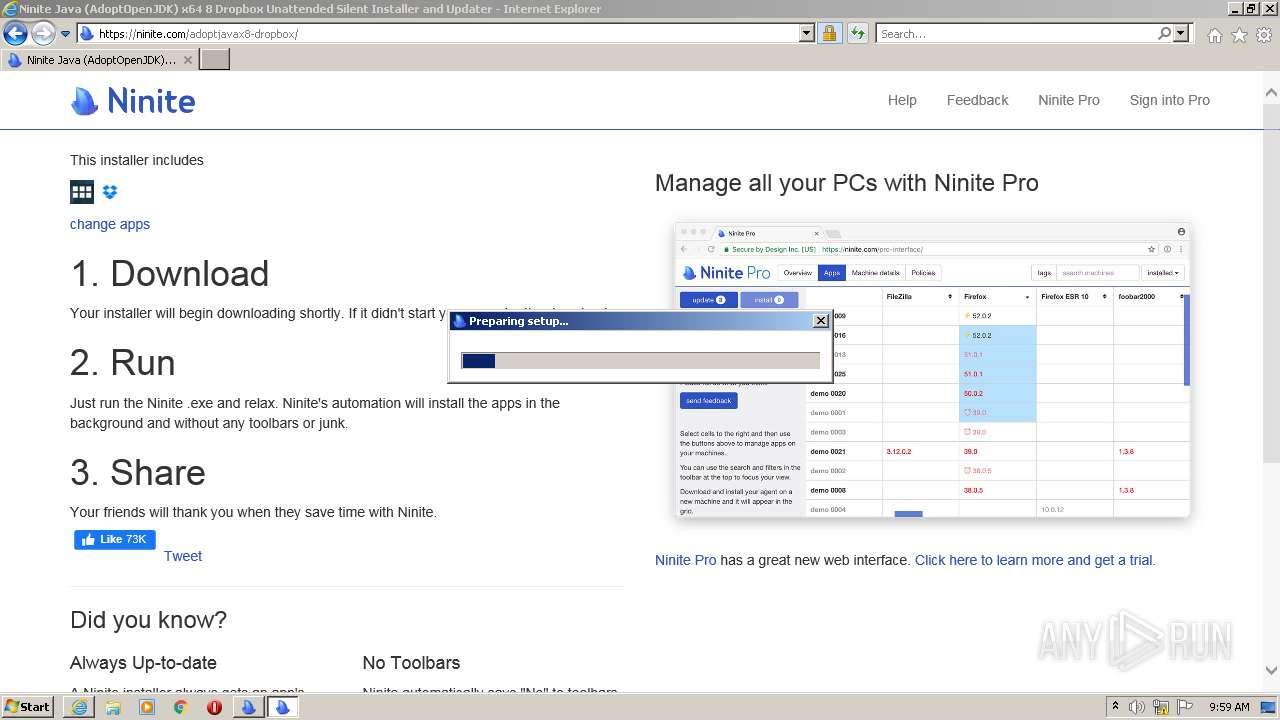Open the Windows Start menu
This screenshot has height=720, width=1280.
27,707
